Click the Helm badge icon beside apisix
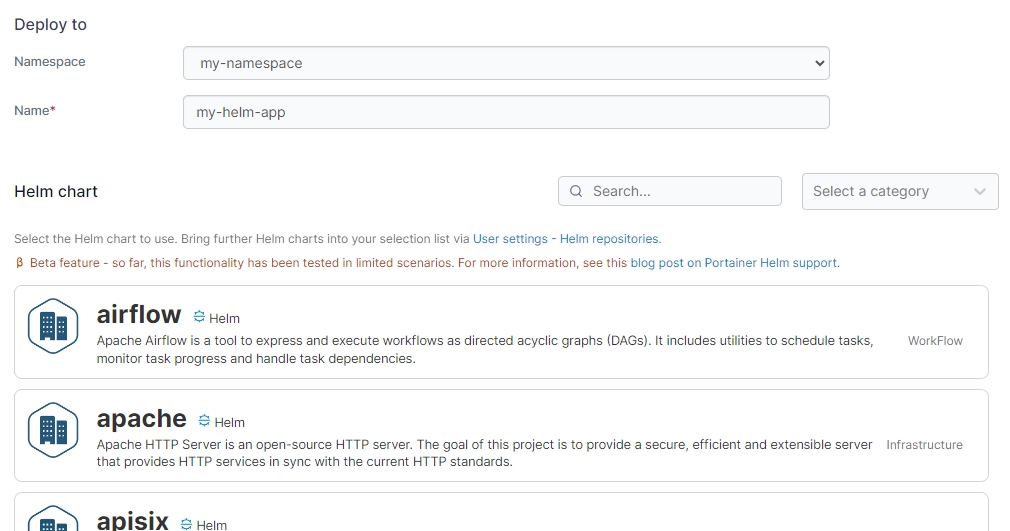This screenshot has width=1010, height=531. point(186,524)
